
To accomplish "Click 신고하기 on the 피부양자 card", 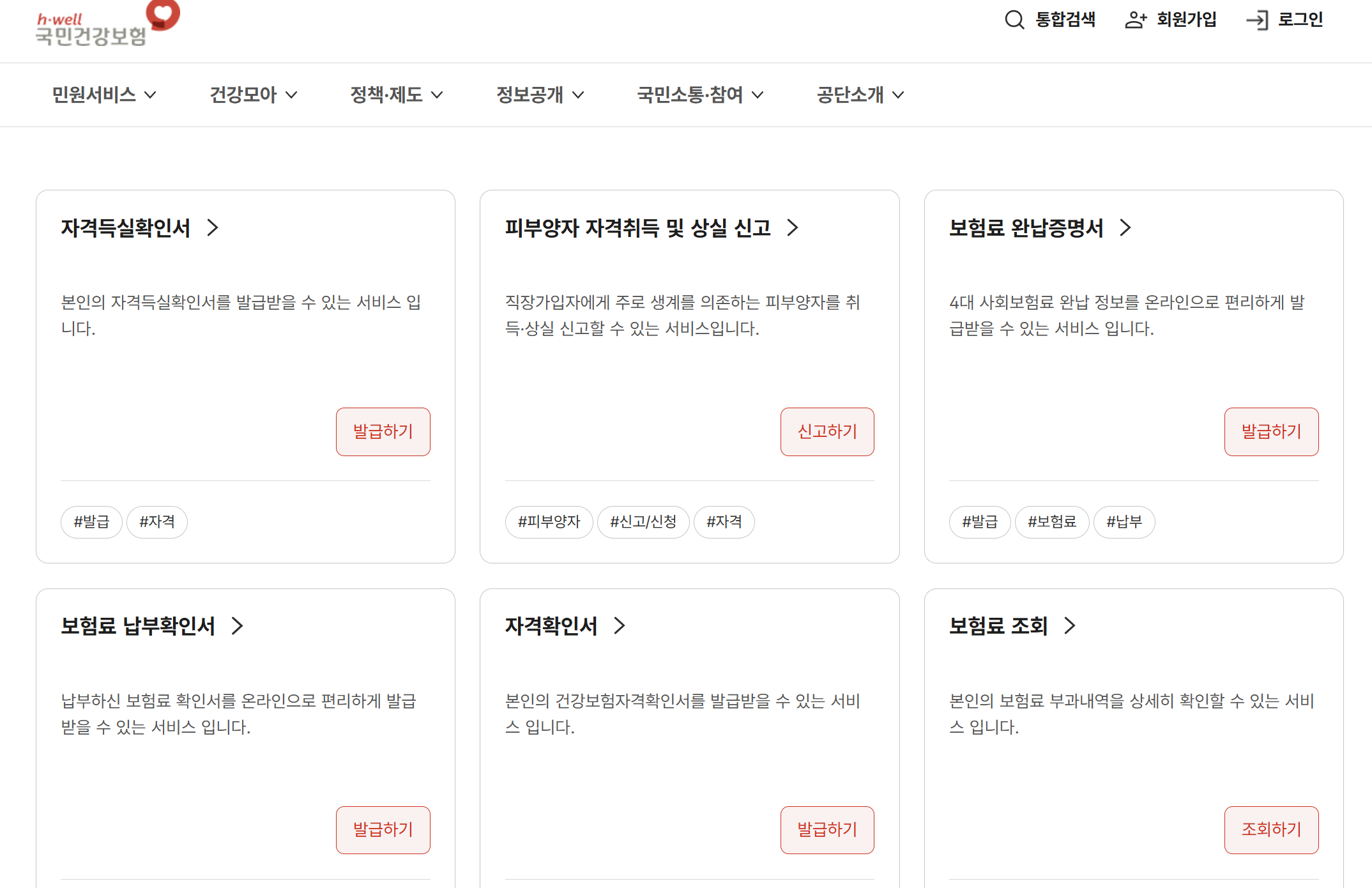I will [827, 431].
